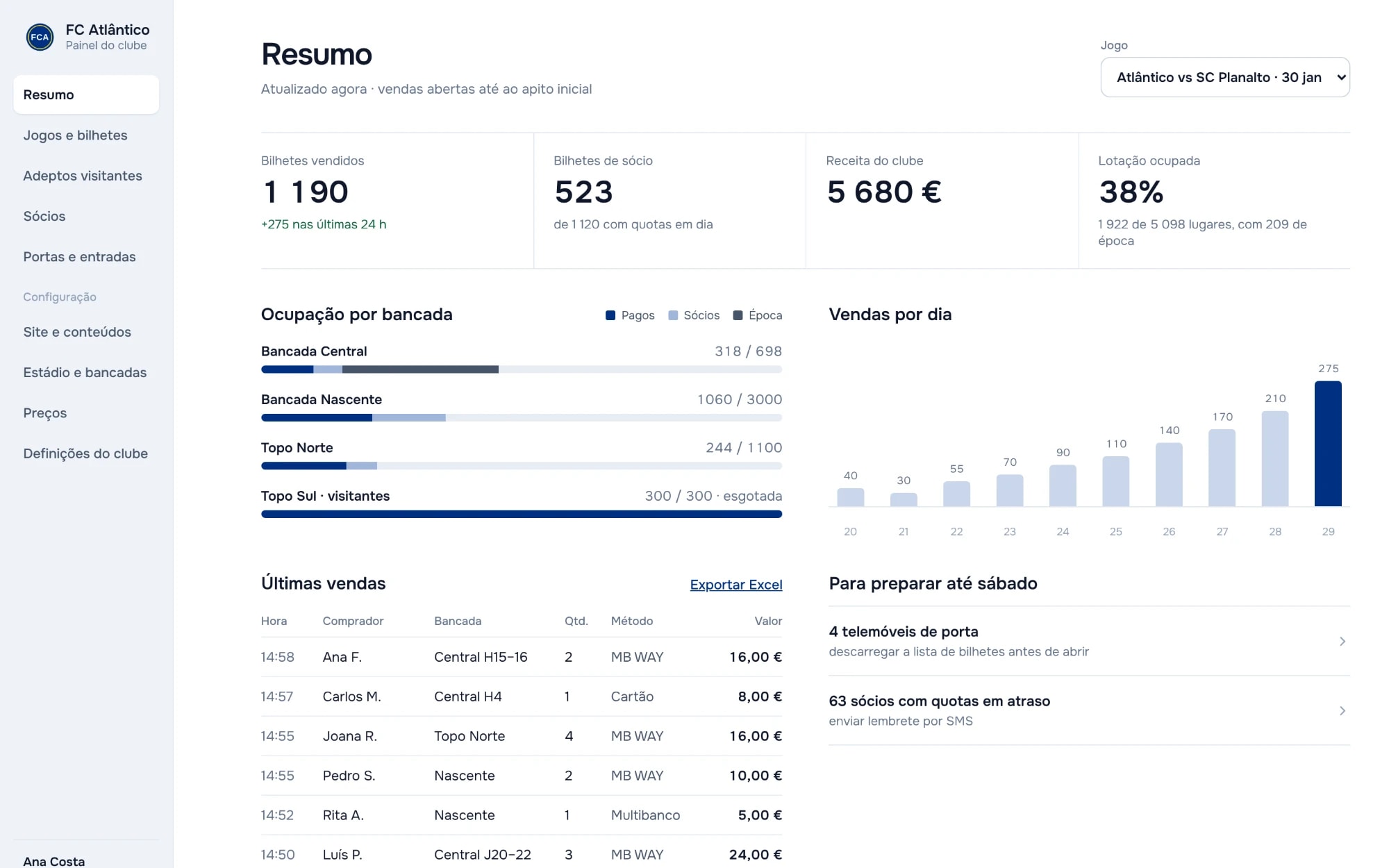Click the Bancada Nascente occupancy bar
Viewport: 1389px width, 868px height.
point(522,417)
